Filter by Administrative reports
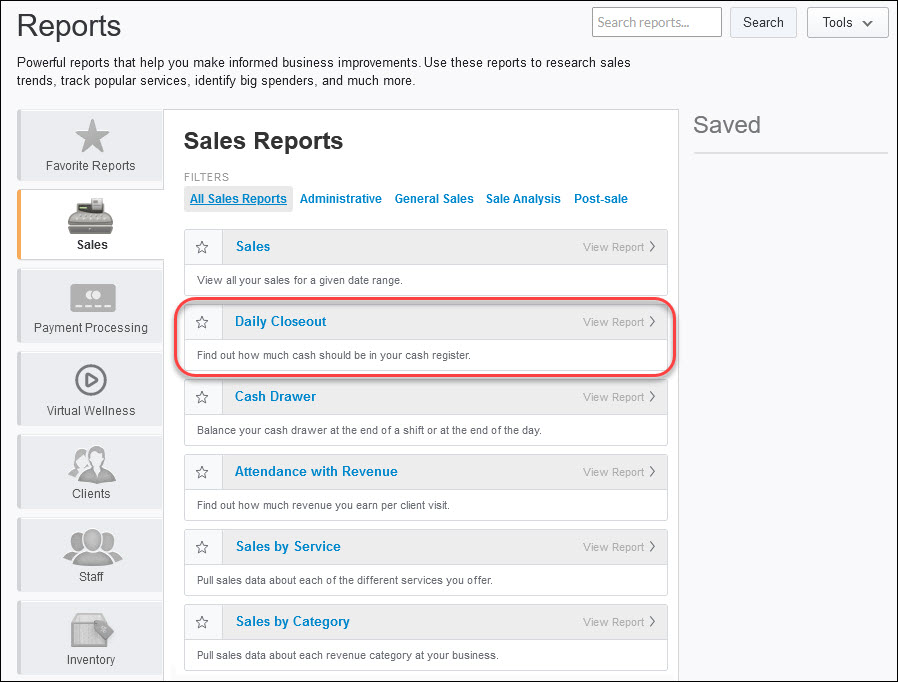 click(x=341, y=199)
